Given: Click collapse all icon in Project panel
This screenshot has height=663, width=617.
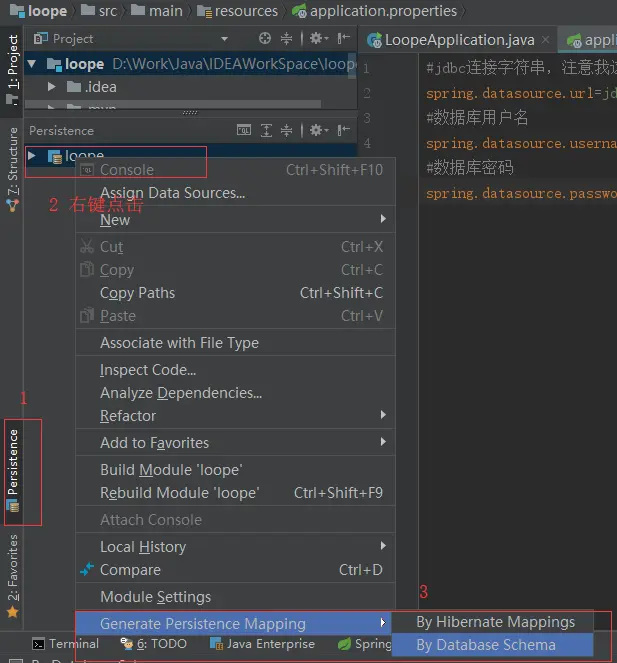Looking at the screenshot, I should (x=286, y=38).
